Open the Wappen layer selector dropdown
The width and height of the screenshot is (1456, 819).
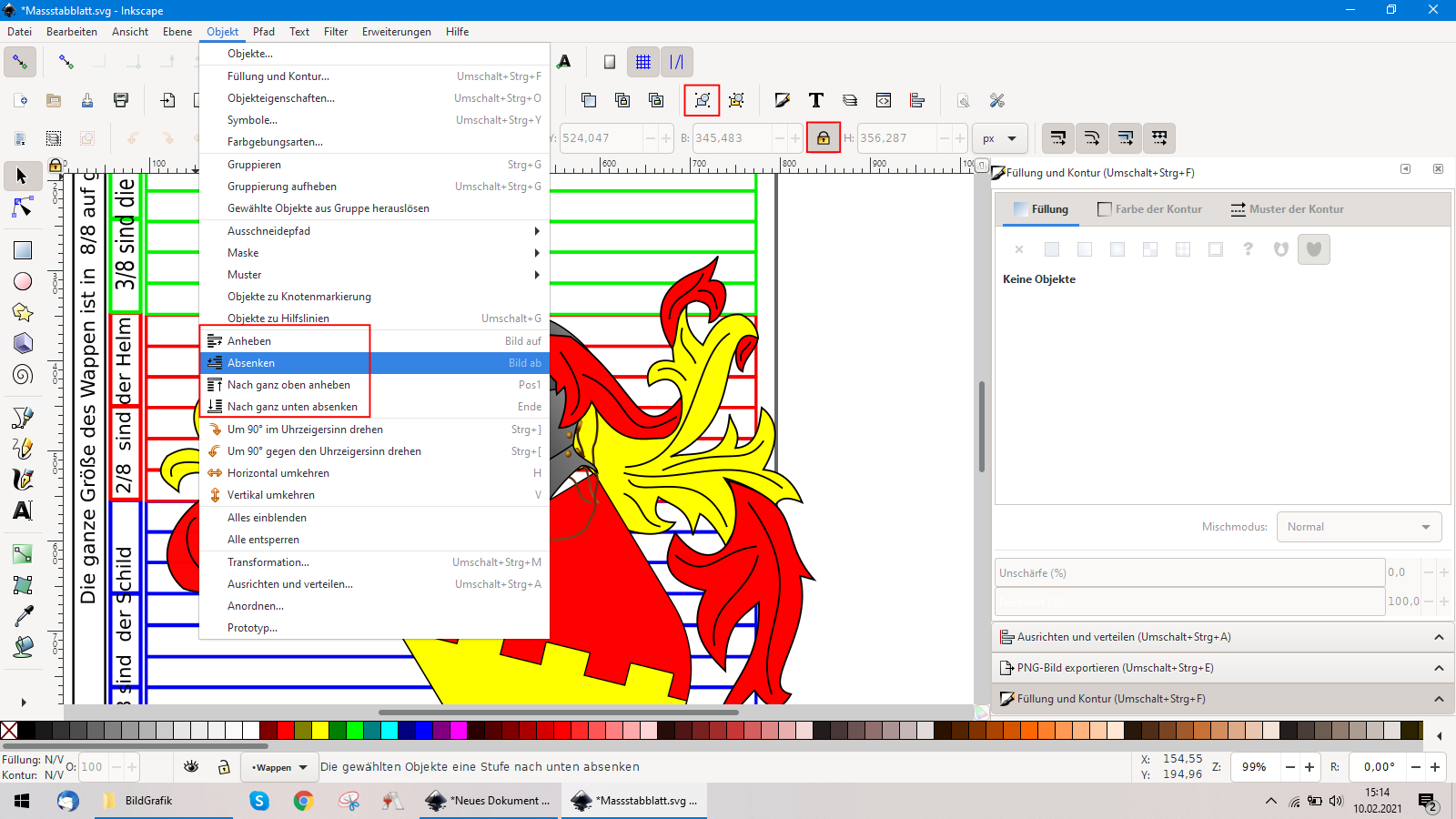(x=279, y=767)
